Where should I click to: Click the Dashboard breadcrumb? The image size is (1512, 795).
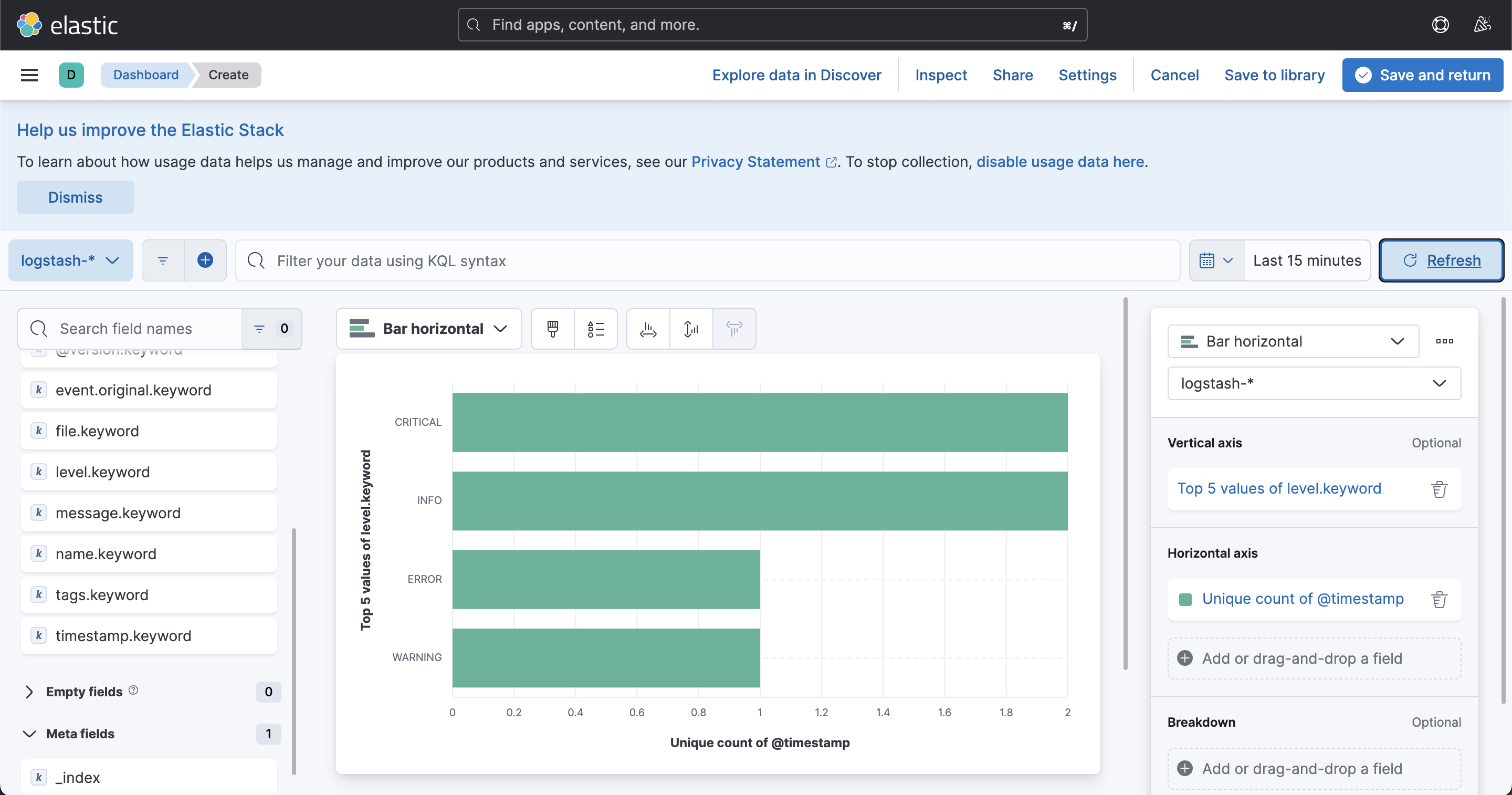click(145, 75)
